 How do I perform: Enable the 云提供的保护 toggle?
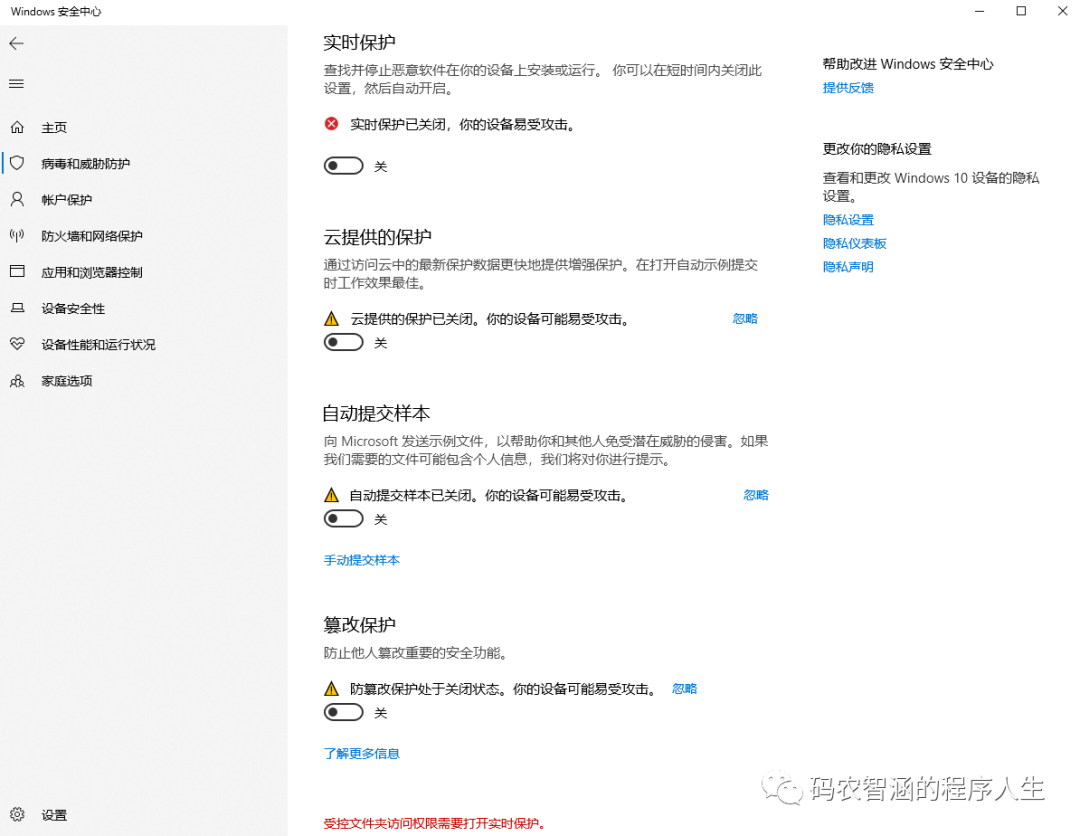tap(344, 342)
